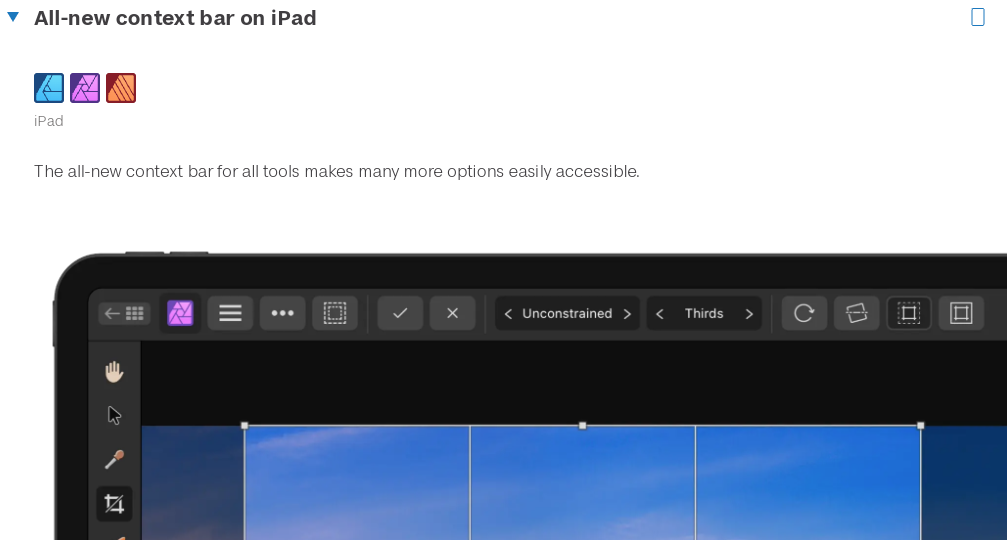Viewport: 1007px width, 540px height.
Task: Click the top-right crop handle
Action: coord(920,426)
